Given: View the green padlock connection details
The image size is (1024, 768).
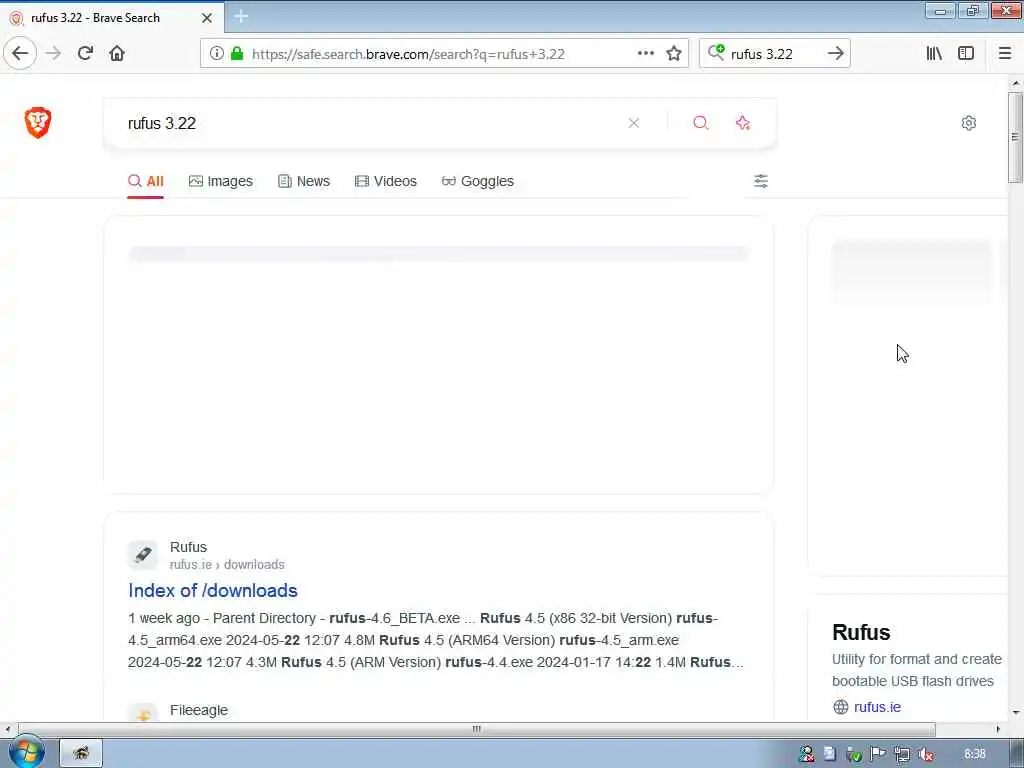Looking at the screenshot, I should click(237, 54).
